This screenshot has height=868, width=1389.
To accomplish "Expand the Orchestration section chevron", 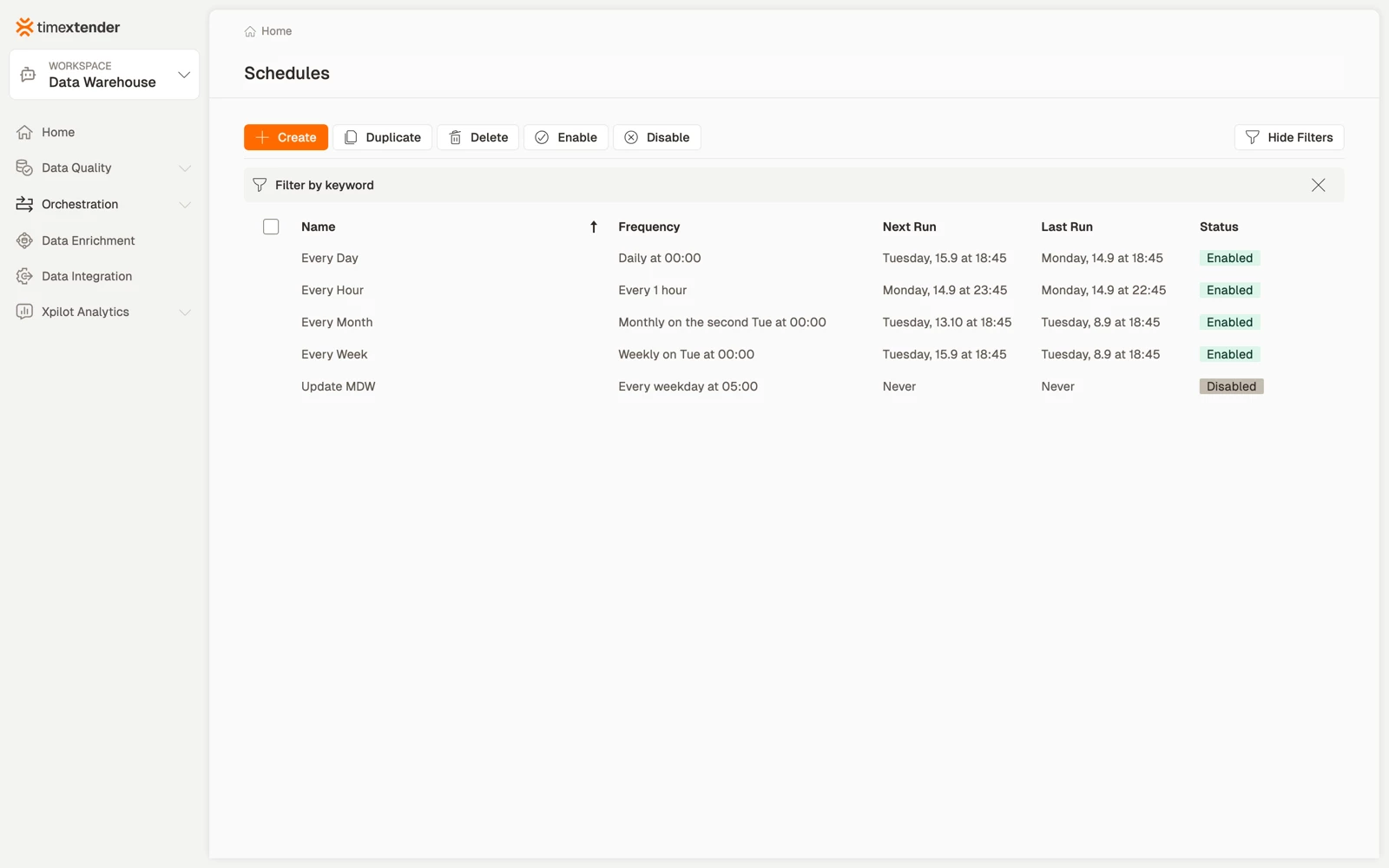I will (x=184, y=205).
